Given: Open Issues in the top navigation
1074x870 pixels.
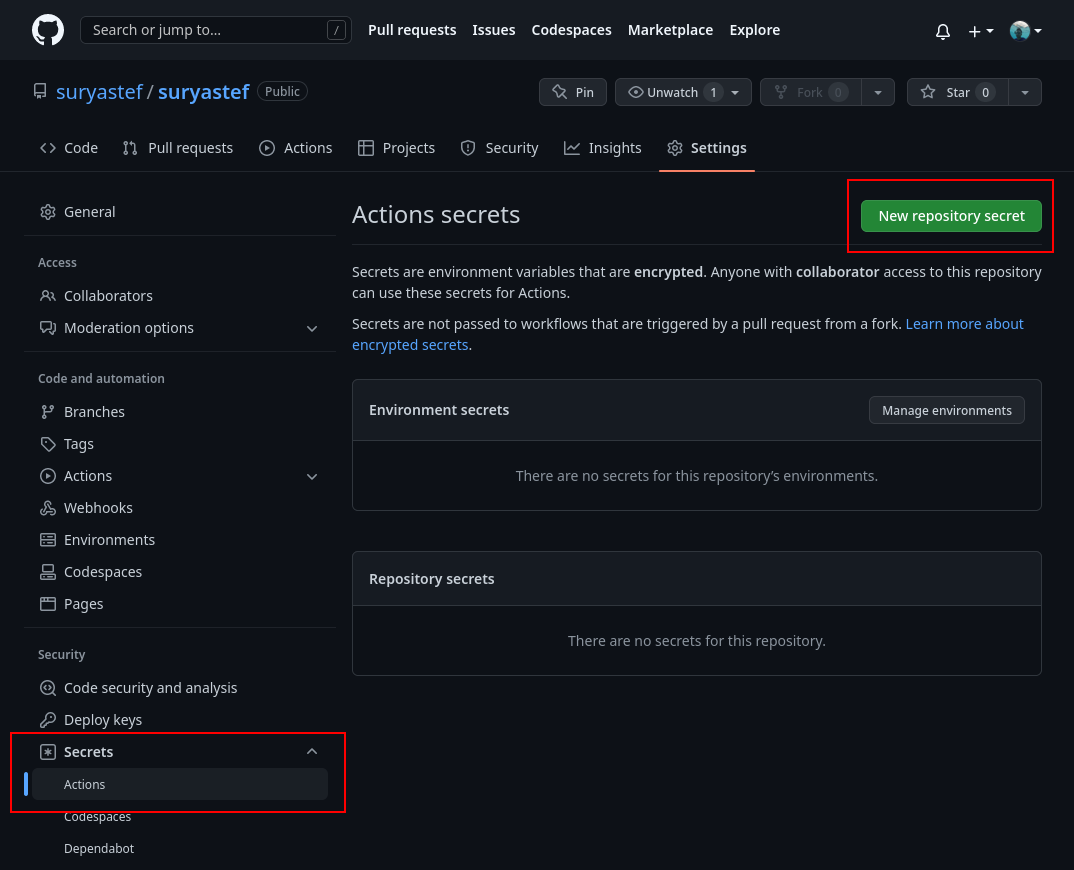Looking at the screenshot, I should click(x=493, y=30).
